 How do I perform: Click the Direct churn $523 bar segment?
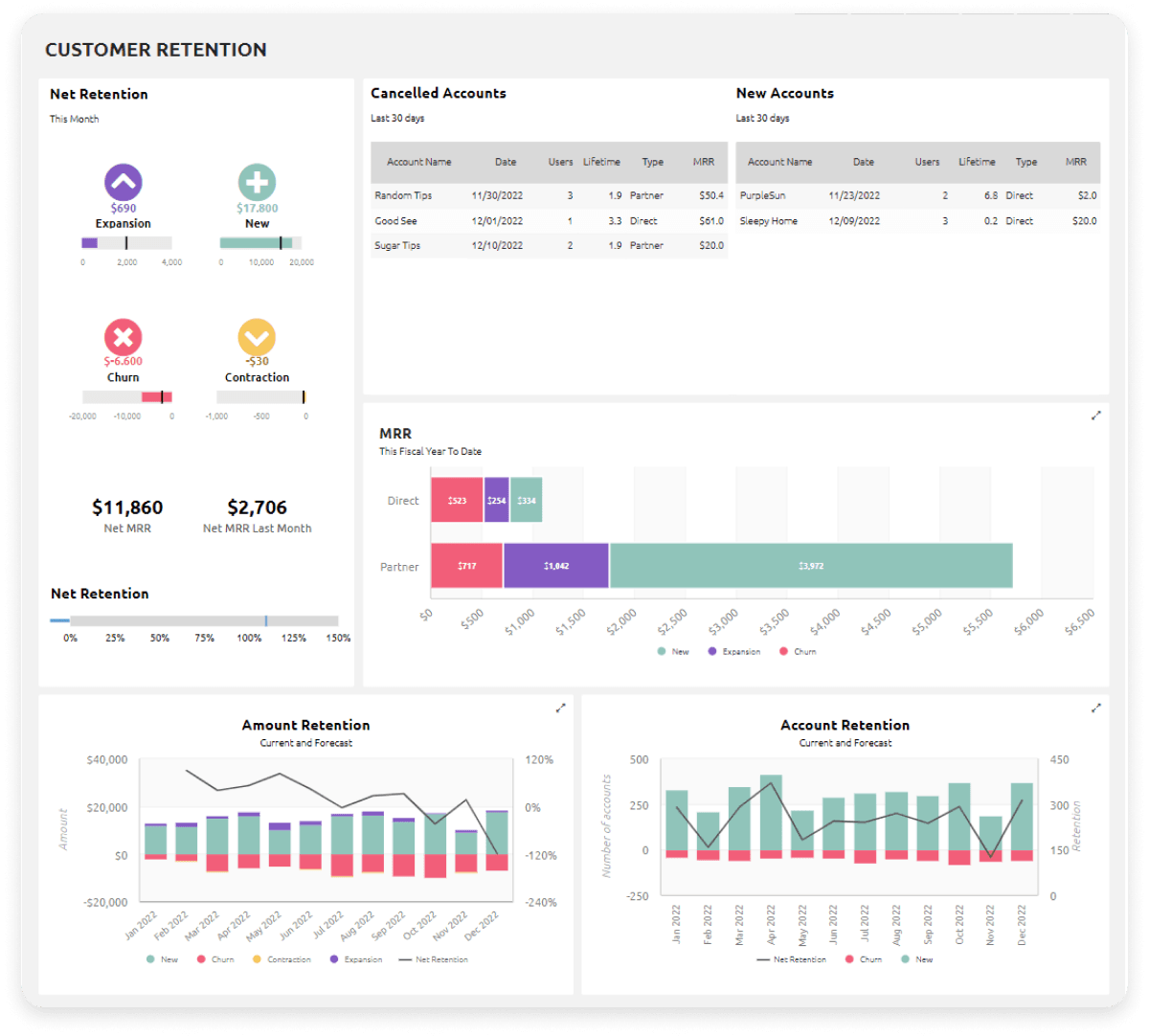457,500
